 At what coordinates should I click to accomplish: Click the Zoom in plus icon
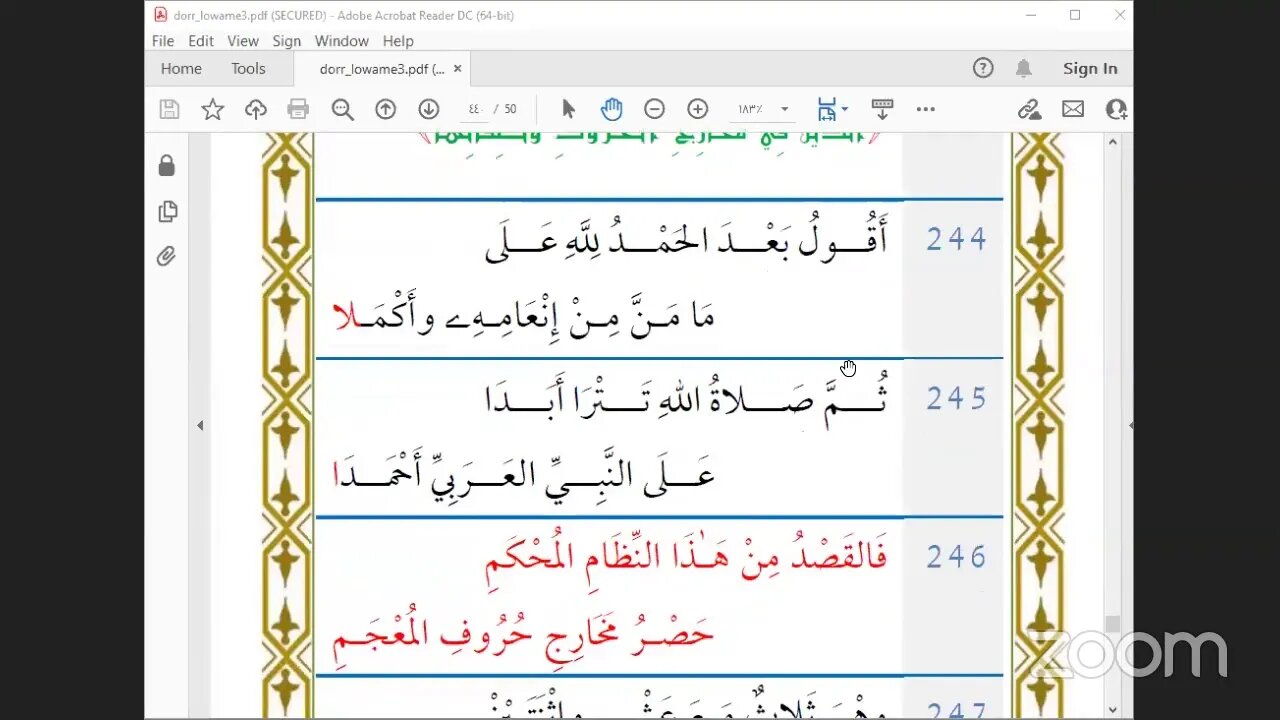click(698, 109)
